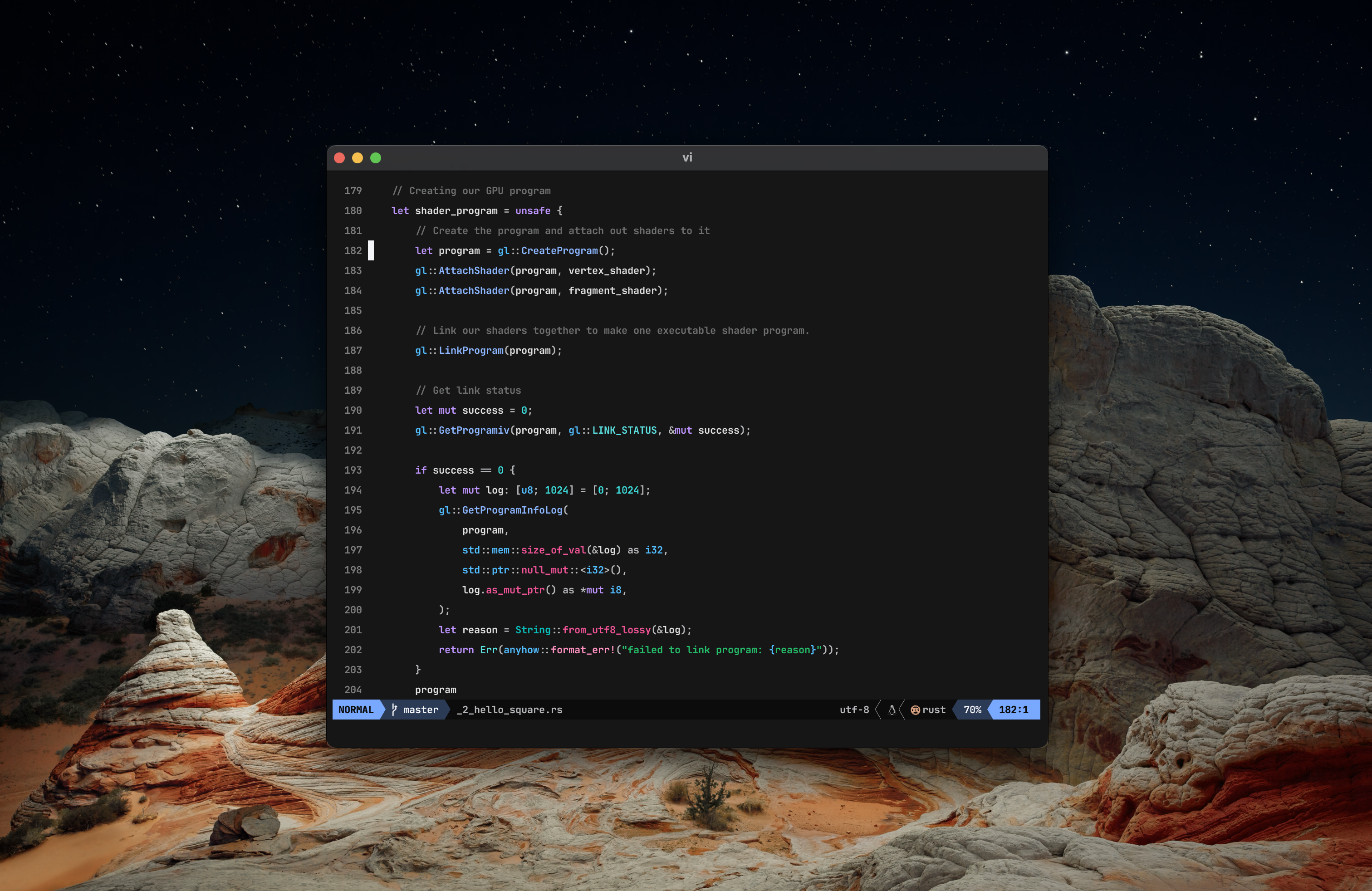This screenshot has height=891, width=1372.
Task: Click 'as_mut_ptr' on line 199
Action: coord(515,590)
